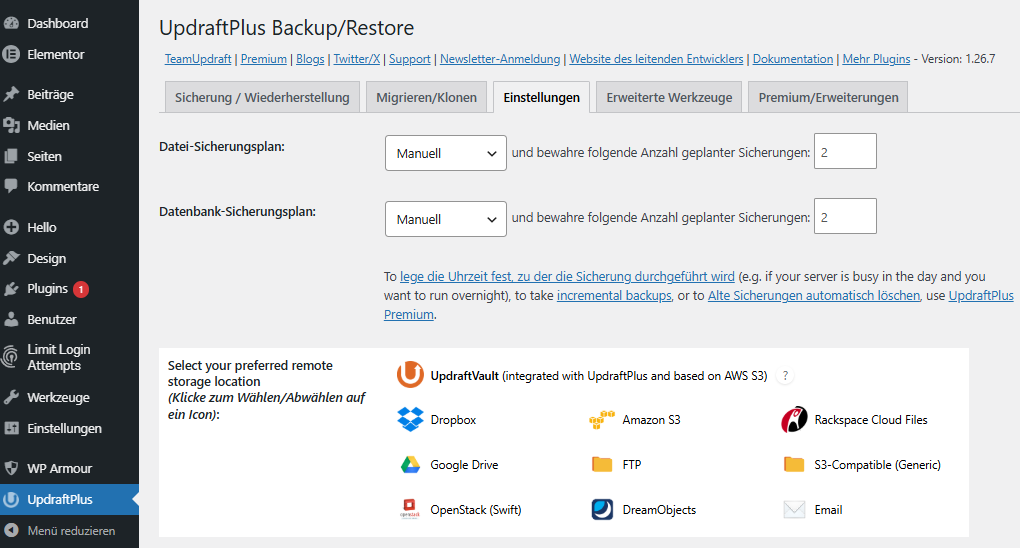Click the UpdraftVault help question mark
This screenshot has height=548, width=1020.
[785, 376]
